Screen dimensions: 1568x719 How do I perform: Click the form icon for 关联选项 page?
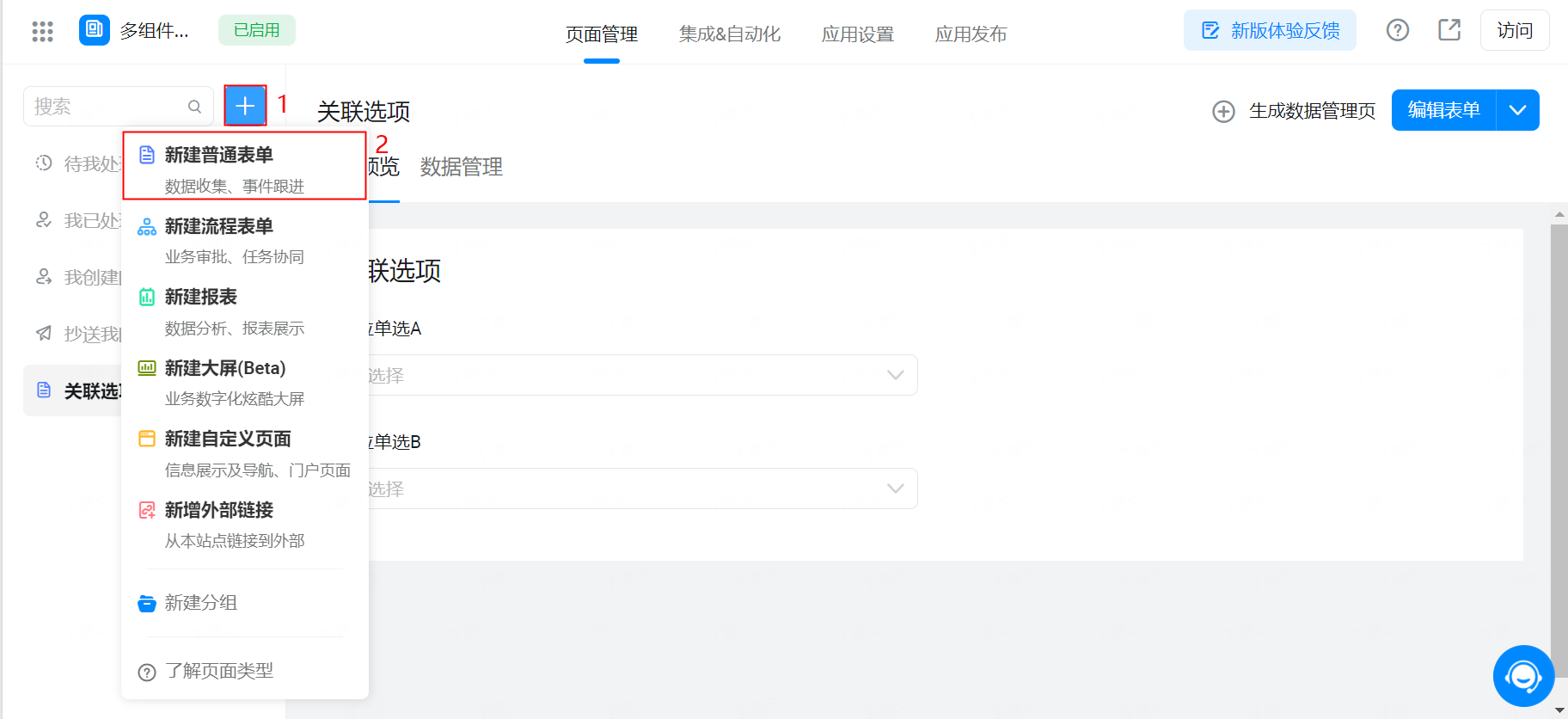44,390
